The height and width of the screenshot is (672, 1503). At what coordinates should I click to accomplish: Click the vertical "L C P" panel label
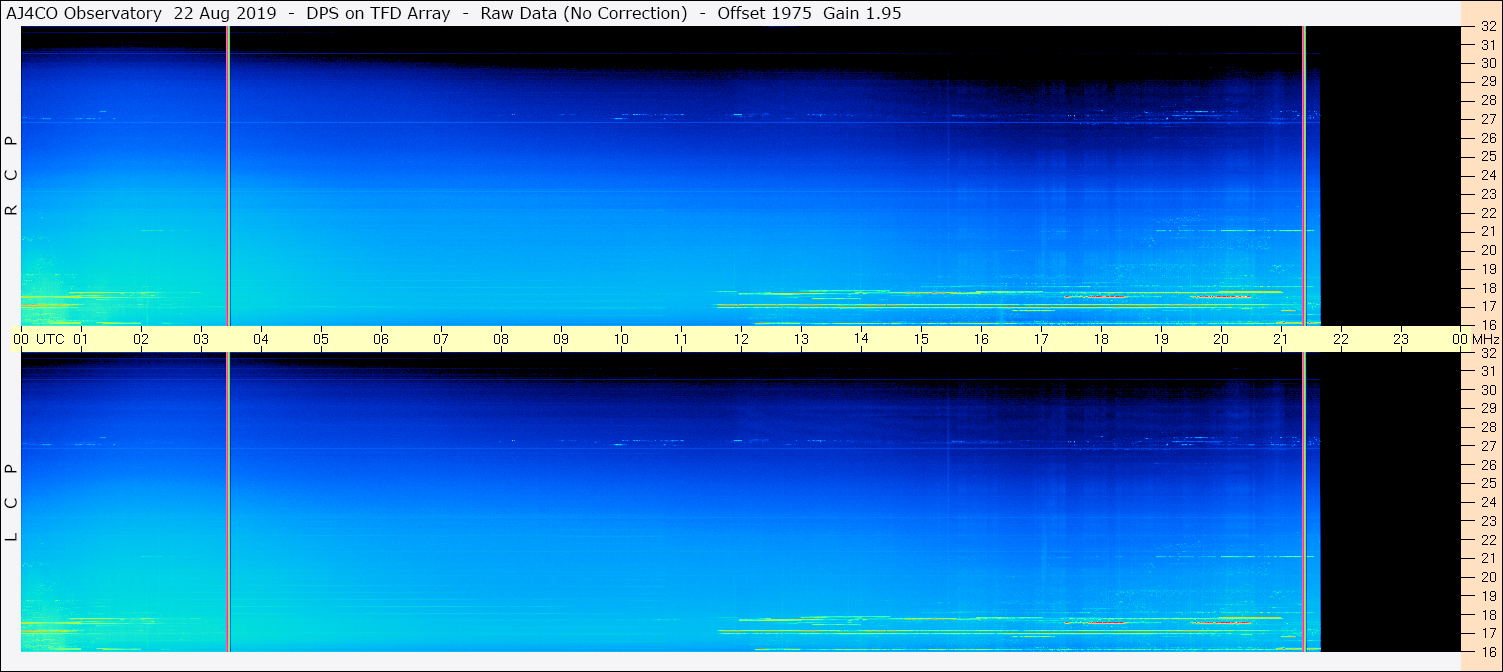pos(12,503)
